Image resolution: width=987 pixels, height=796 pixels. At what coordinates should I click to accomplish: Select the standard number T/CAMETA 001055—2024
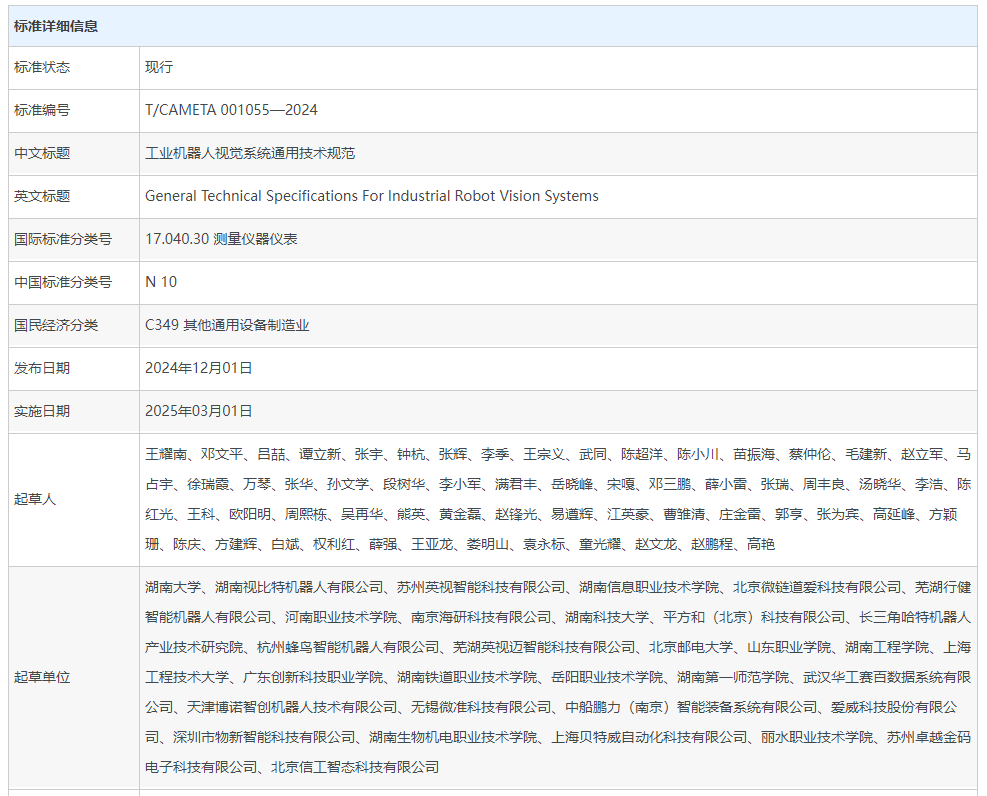(231, 111)
